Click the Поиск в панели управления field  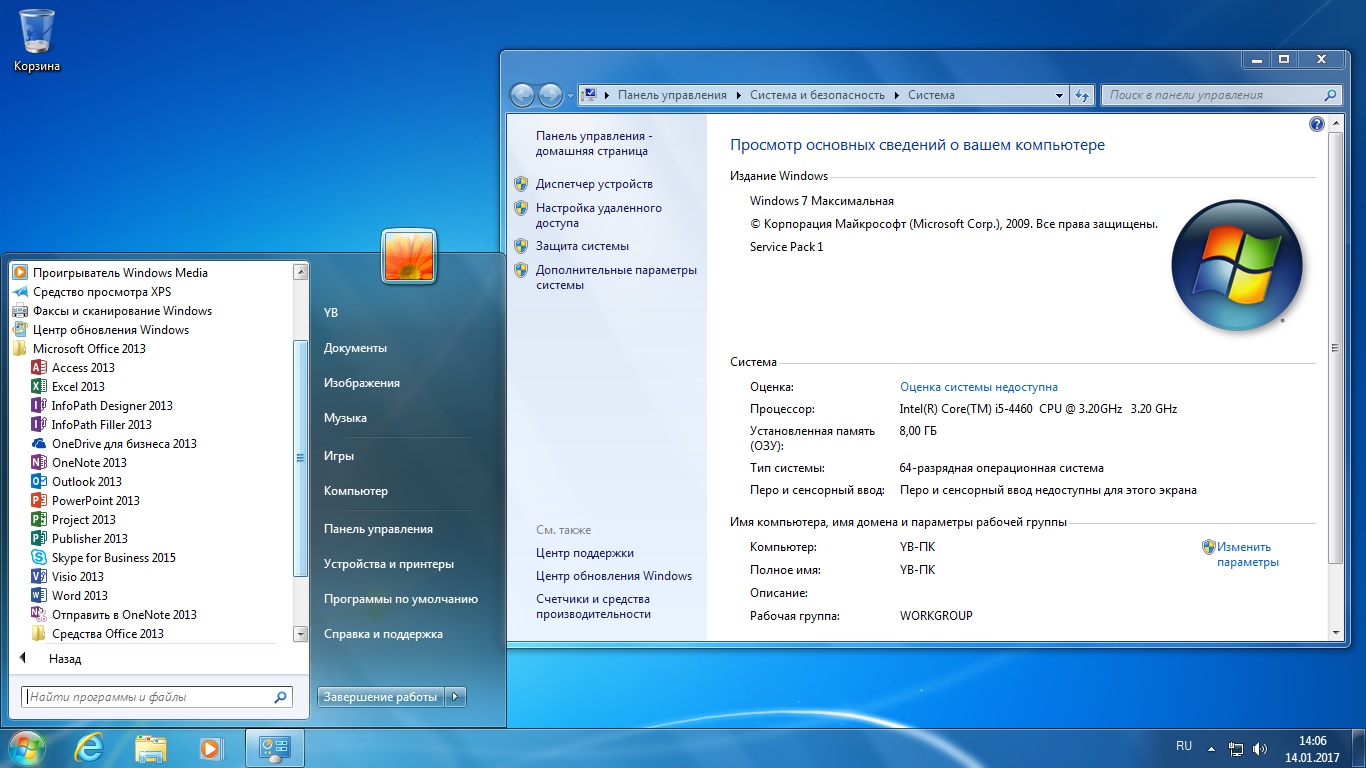pyautogui.click(x=1220, y=95)
